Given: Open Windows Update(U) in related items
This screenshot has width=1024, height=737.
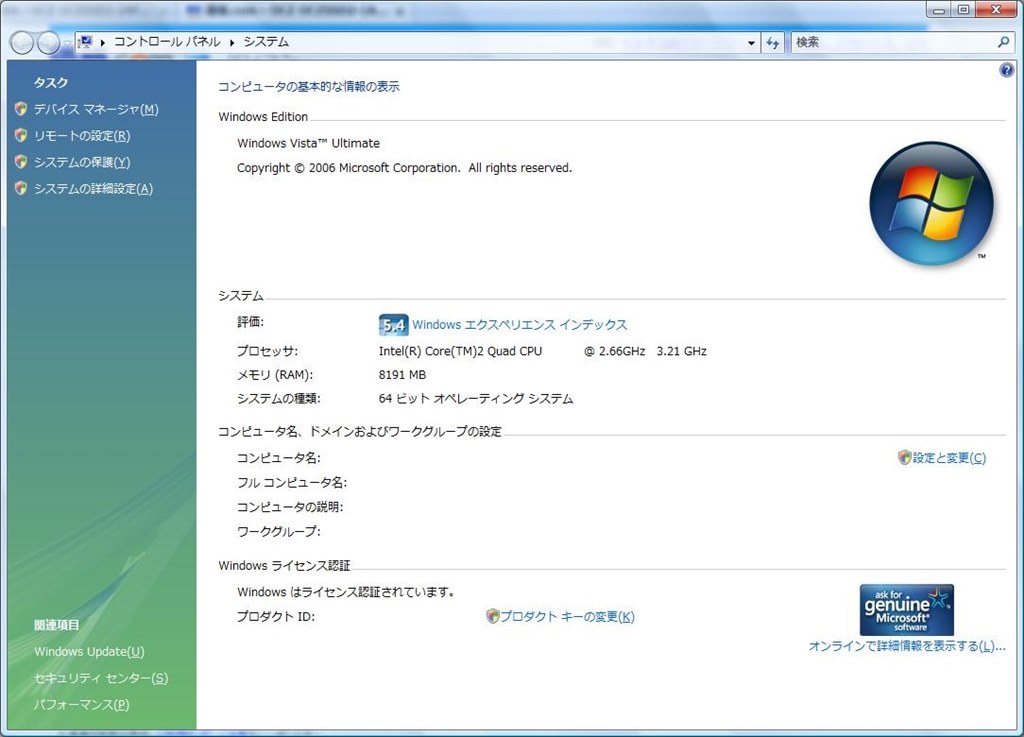Looking at the screenshot, I should point(89,651).
